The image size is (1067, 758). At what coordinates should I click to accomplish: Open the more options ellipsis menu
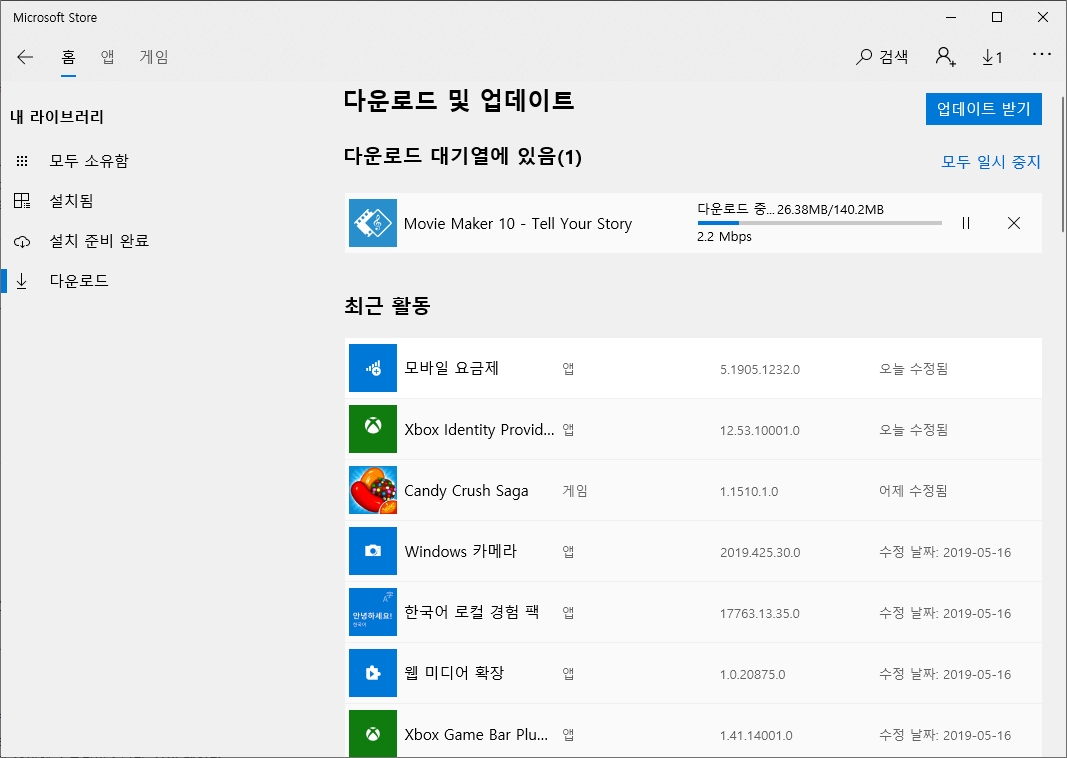(x=1042, y=54)
